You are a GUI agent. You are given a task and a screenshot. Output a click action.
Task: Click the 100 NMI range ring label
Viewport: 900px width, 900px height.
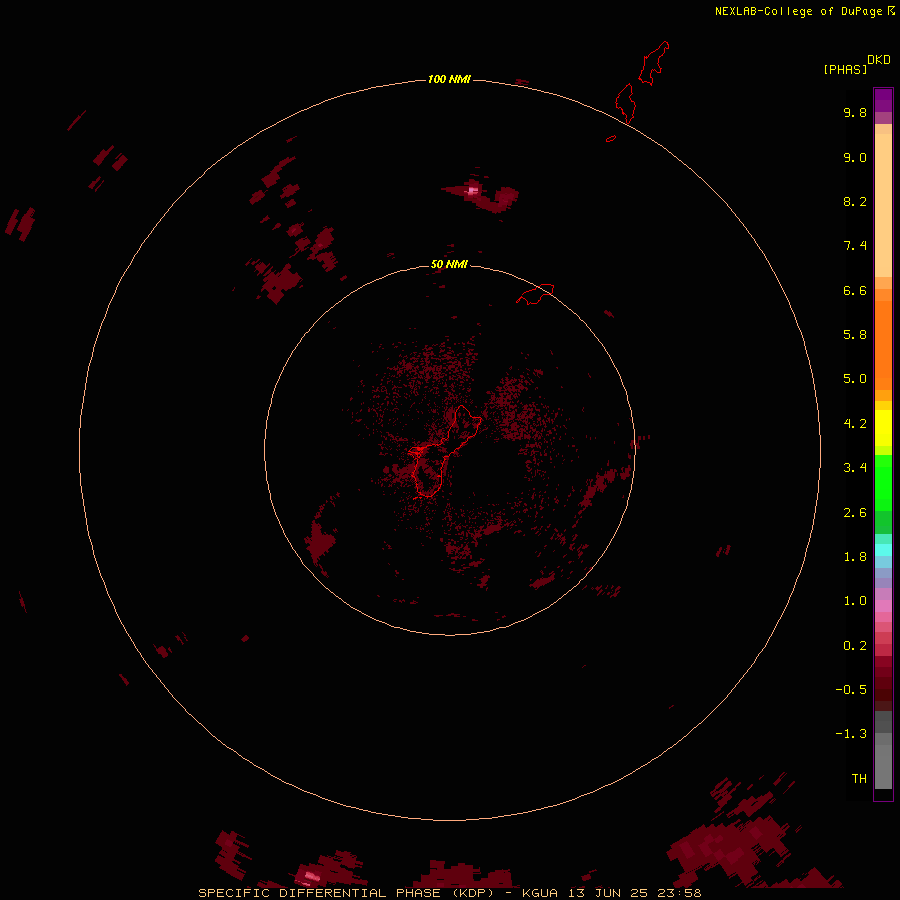[449, 79]
